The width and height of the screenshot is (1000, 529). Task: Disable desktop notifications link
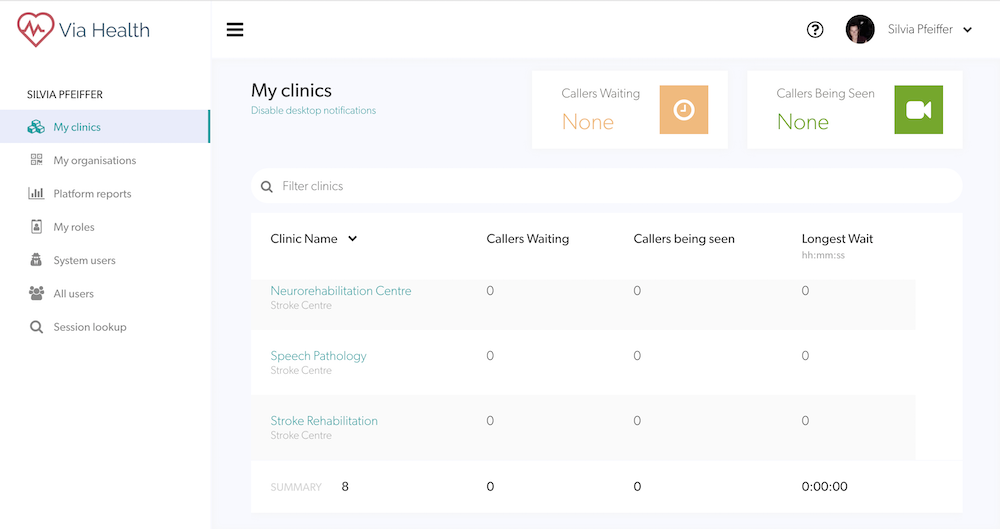click(x=313, y=110)
